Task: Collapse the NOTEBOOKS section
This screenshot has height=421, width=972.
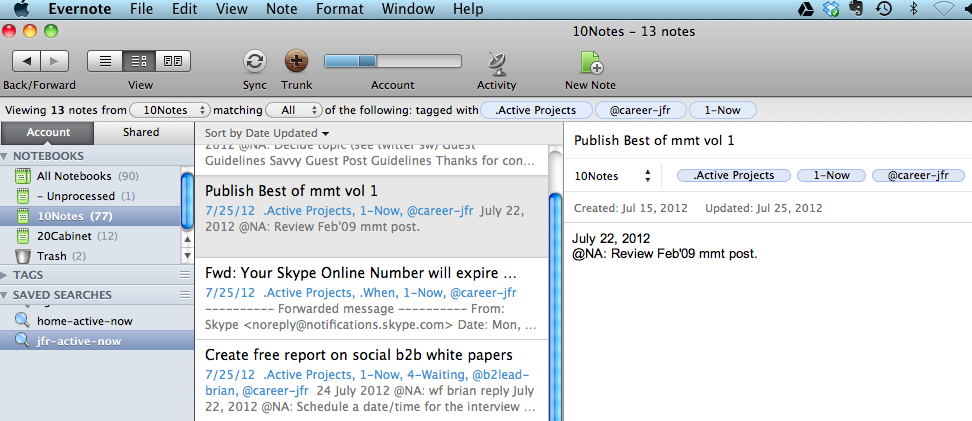Action: pos(5,156)
